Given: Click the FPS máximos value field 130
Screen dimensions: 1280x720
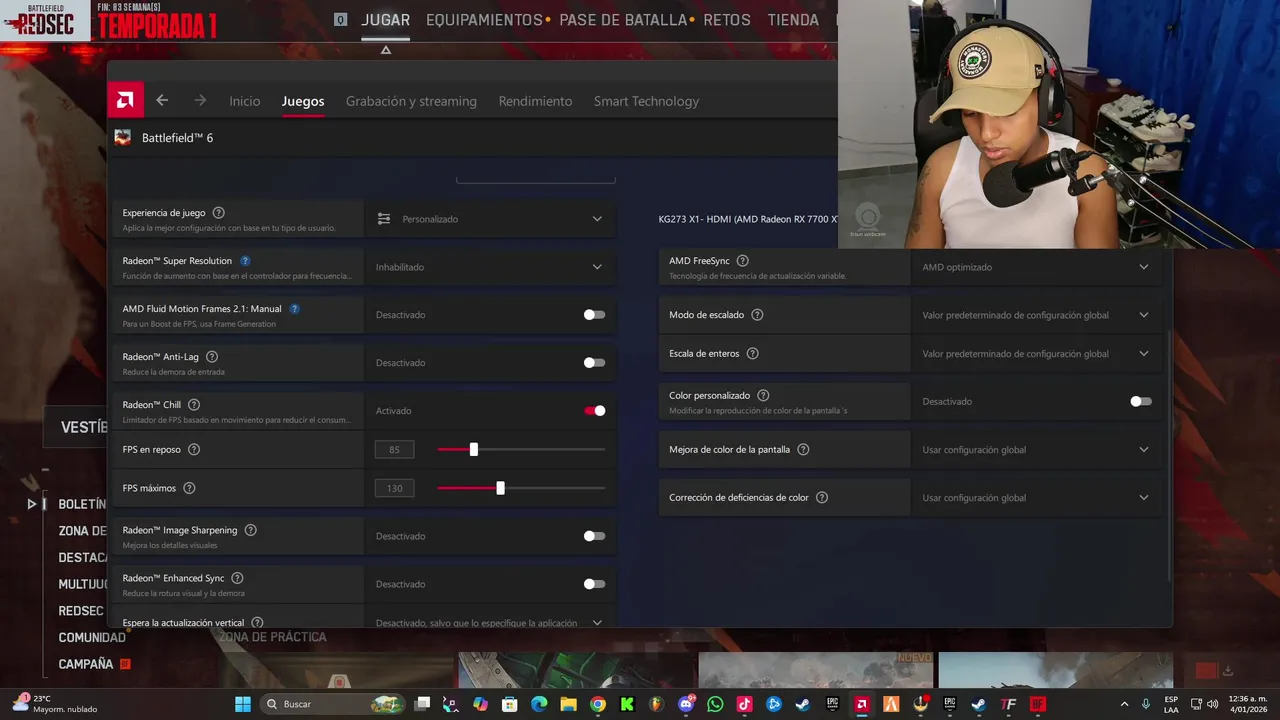Looking at the screenshot, I should pyautogui.click(x=394, y=488).
